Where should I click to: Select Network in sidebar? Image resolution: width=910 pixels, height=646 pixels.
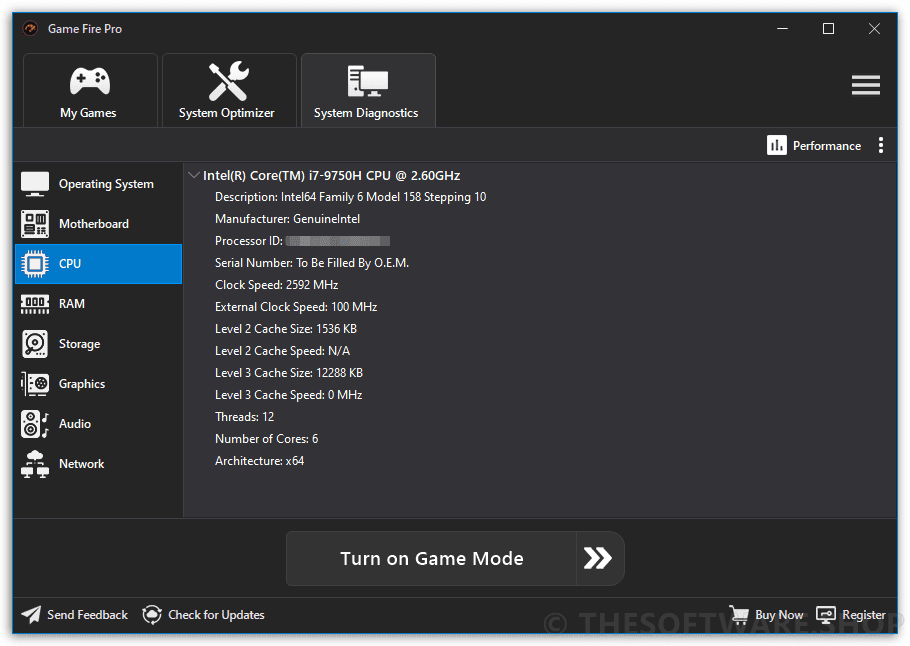point(98,464)
